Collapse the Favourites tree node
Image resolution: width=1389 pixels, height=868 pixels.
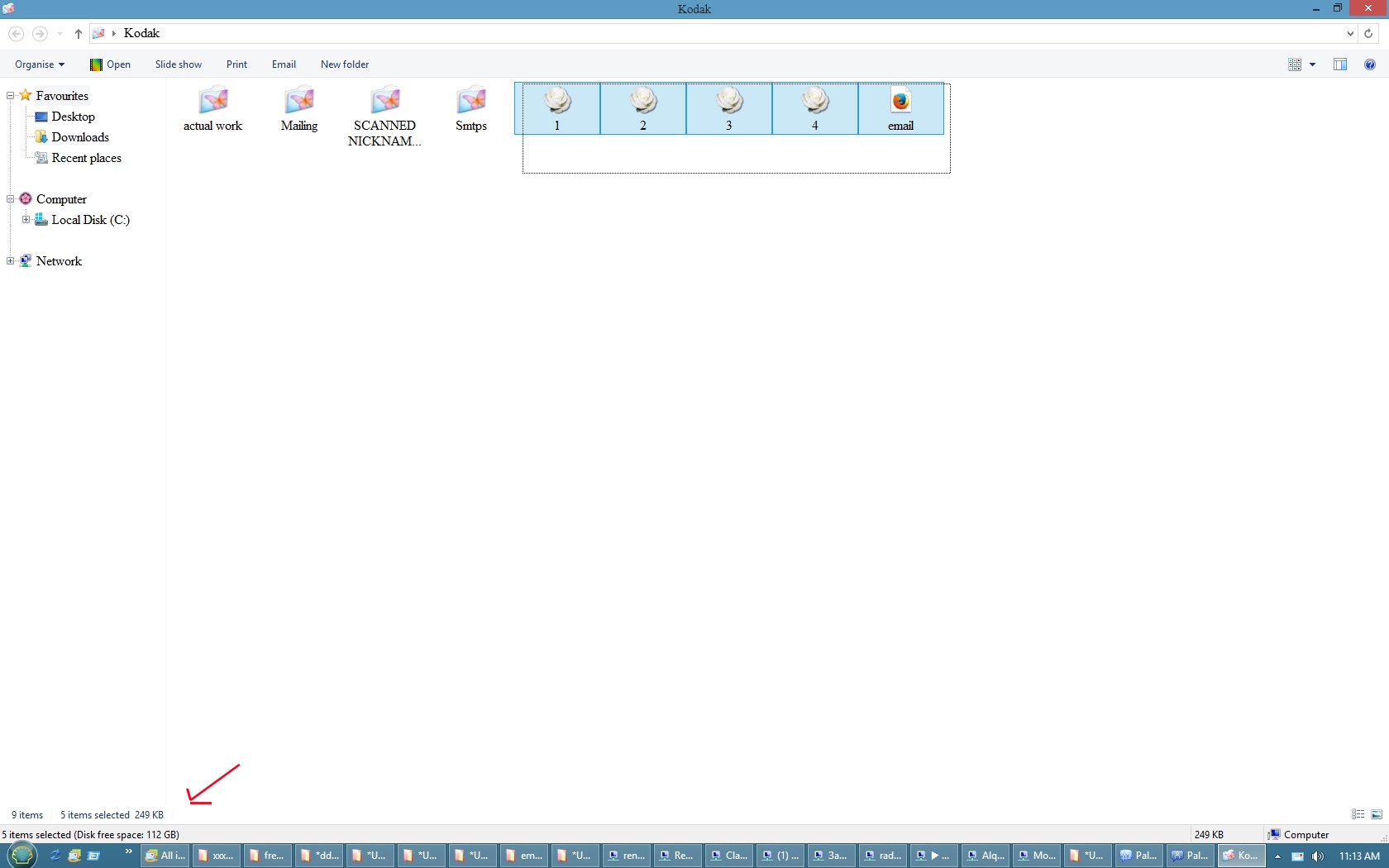point(11,96)
